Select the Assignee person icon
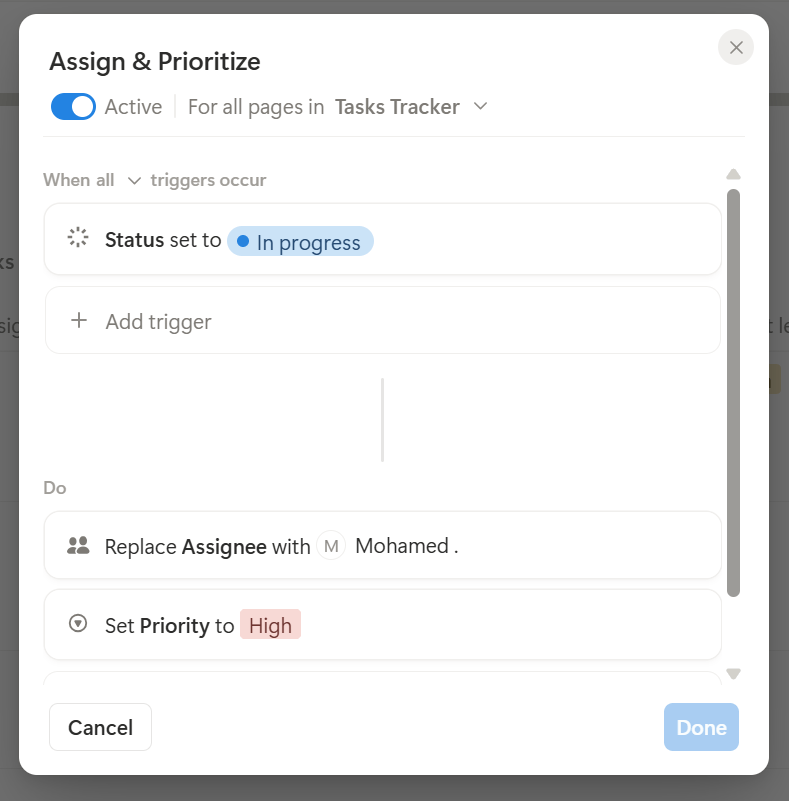Screen dimensions: 789x801 click(x=78, y=545)
